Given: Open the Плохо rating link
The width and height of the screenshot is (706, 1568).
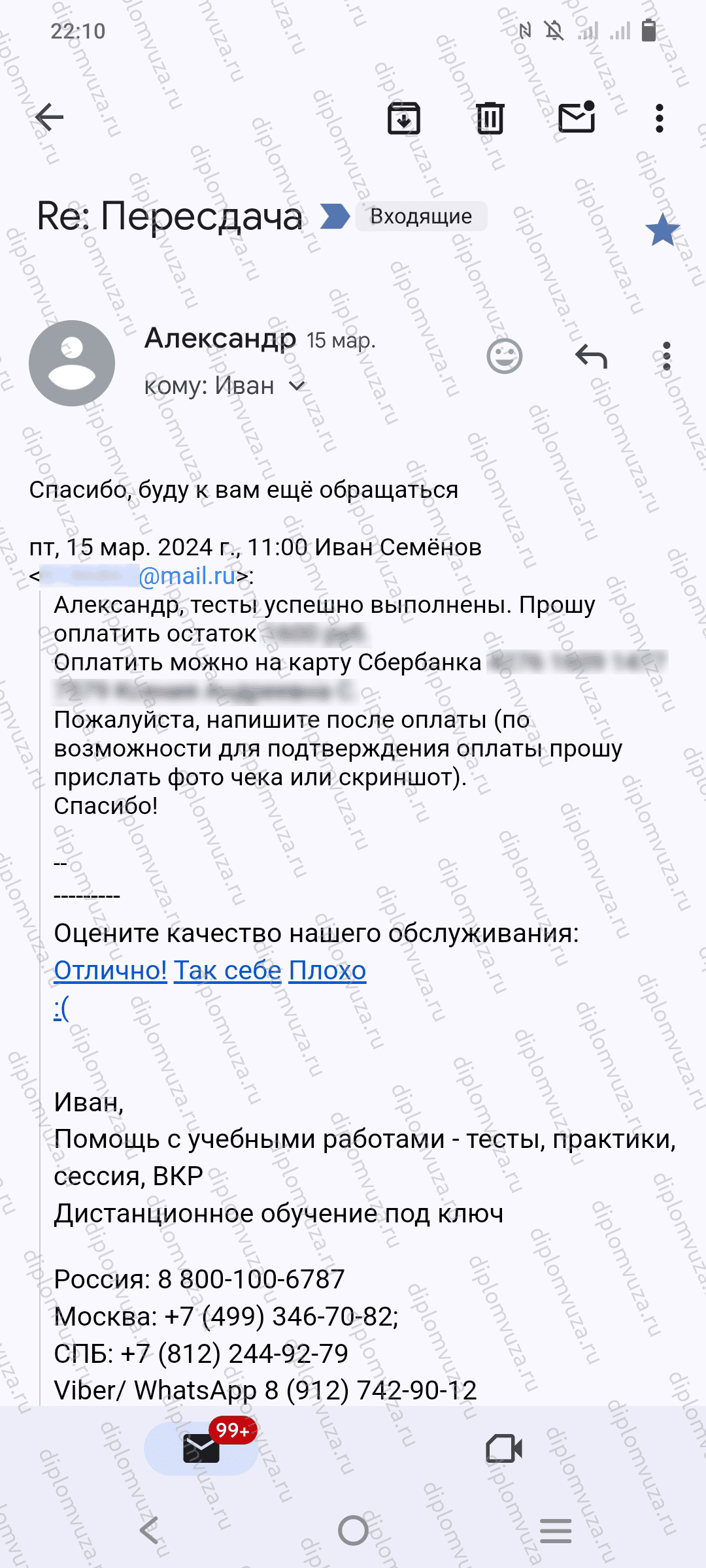Looking at the screenshot, I should (x=328, y=970).
